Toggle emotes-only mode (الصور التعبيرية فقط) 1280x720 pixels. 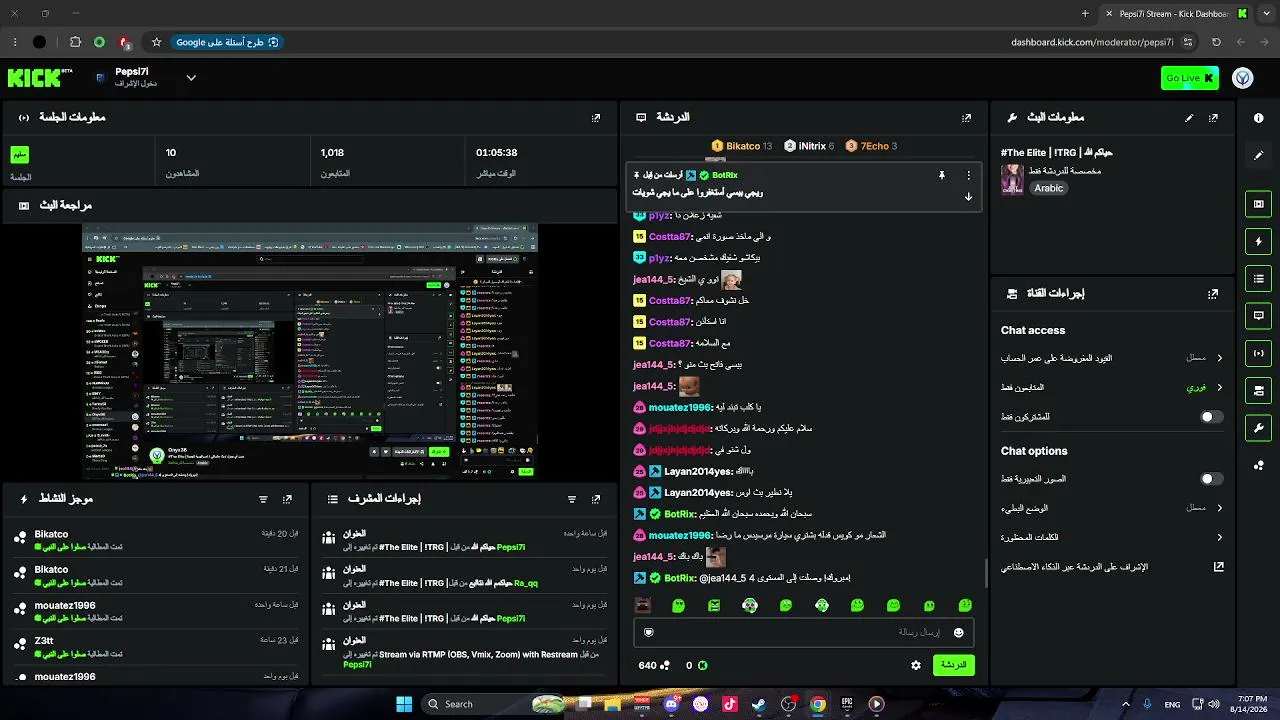[x=1211, y=479]
